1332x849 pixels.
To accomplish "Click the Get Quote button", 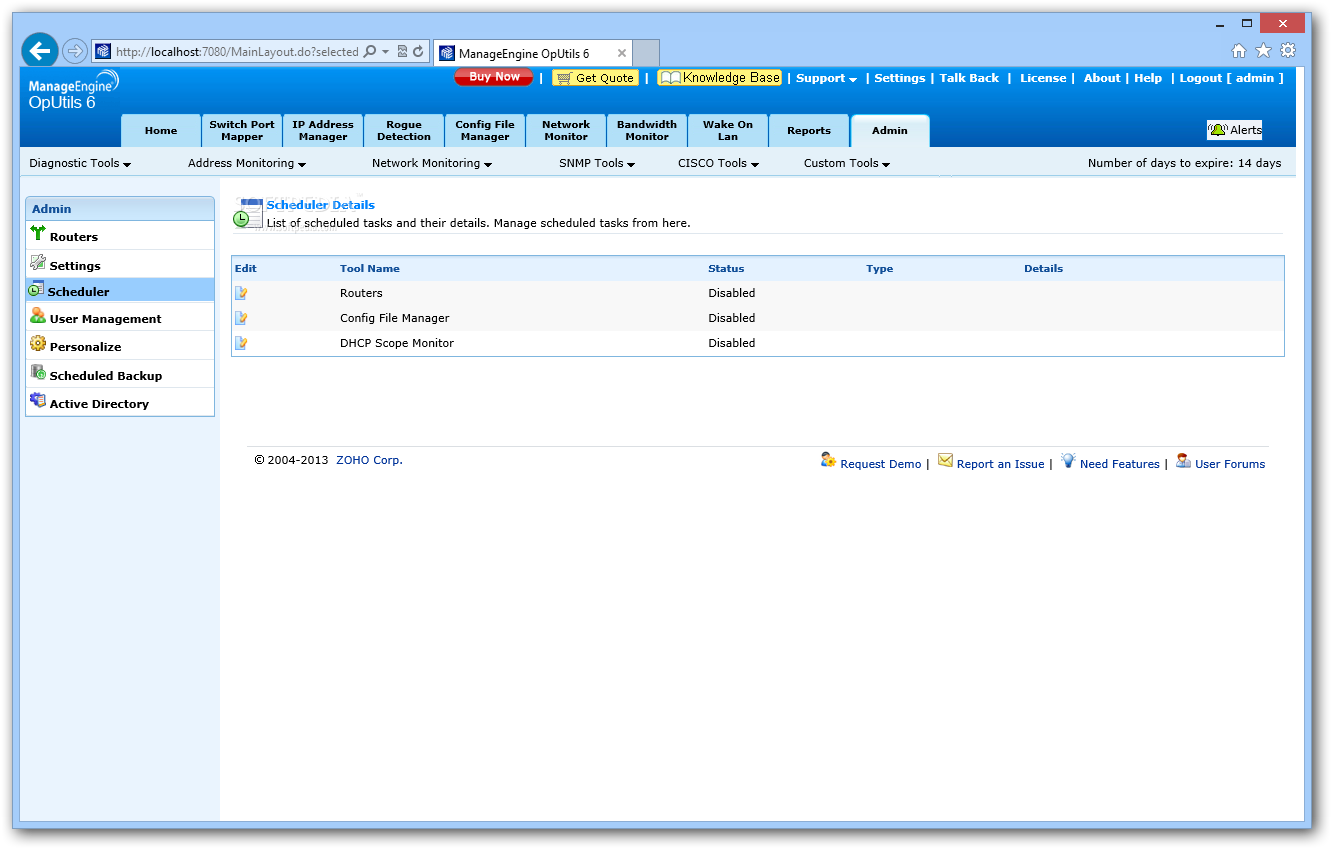I will tap(595, 78).
